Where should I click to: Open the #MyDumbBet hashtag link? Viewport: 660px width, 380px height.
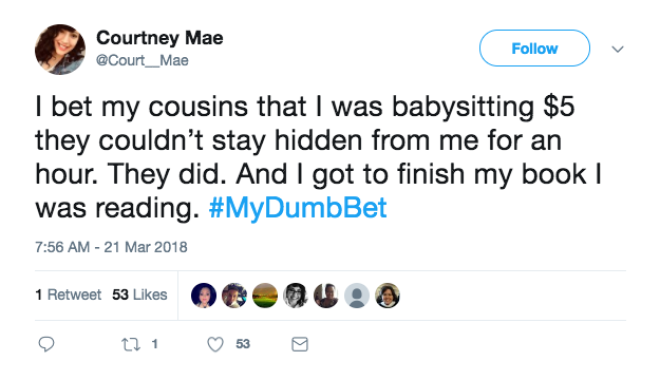coord(298,207)
